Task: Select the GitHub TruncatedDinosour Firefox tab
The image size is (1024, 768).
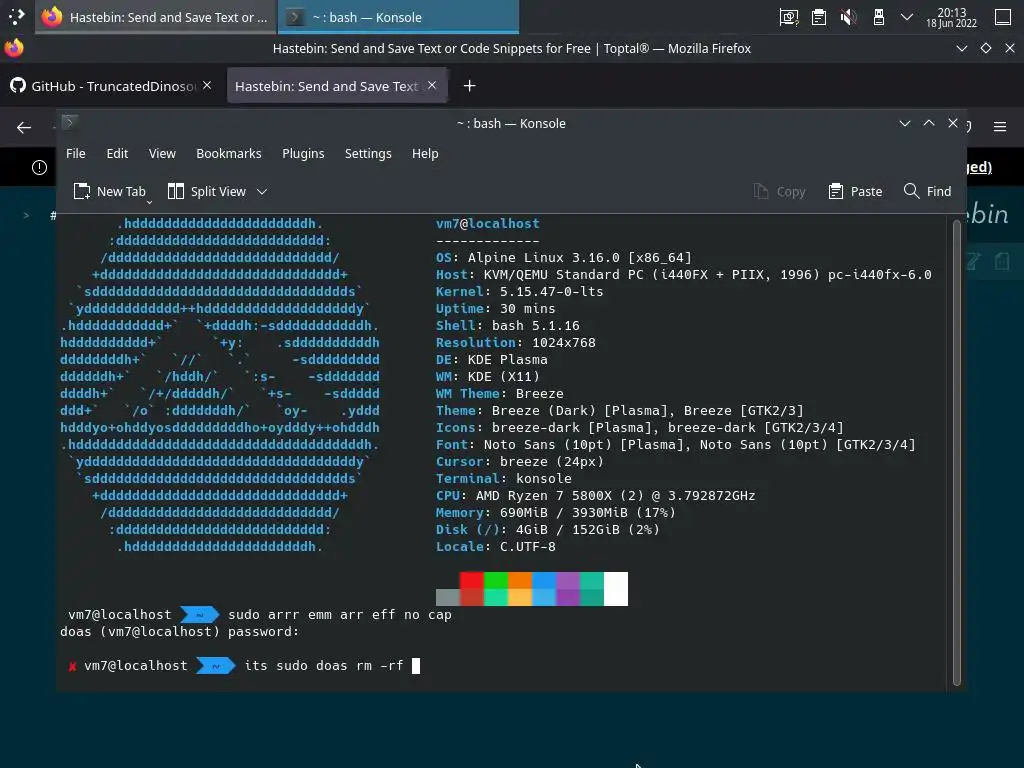Action: click(x=111, y=86)
